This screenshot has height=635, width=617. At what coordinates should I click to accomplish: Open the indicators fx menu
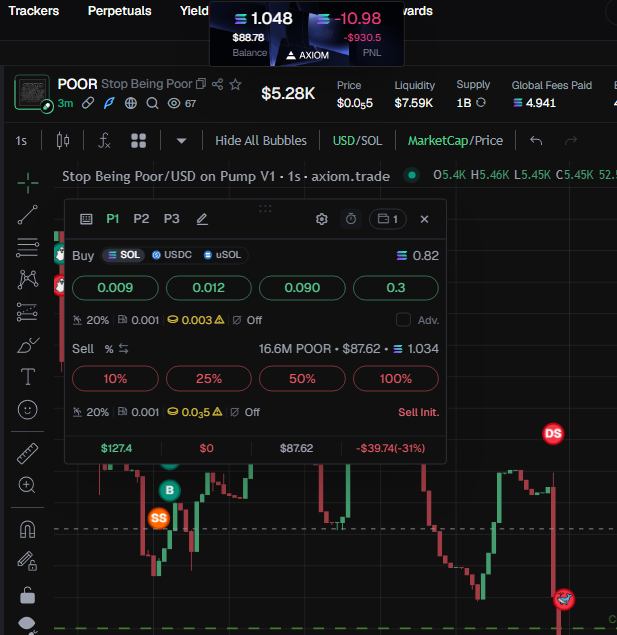[x=104, y=141]
